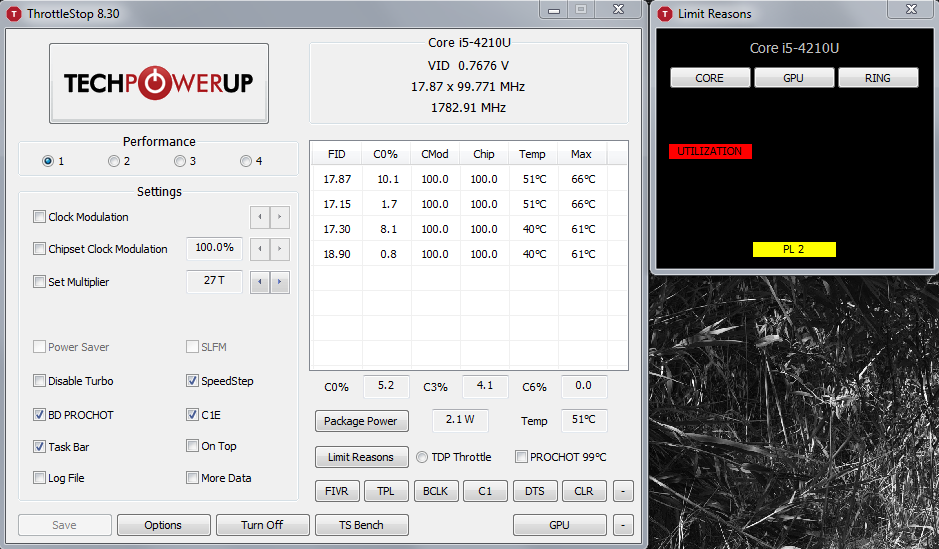The height and width of the screenshot is (549, 939).
Task: Click the DTS button
Action: point(535,491)
